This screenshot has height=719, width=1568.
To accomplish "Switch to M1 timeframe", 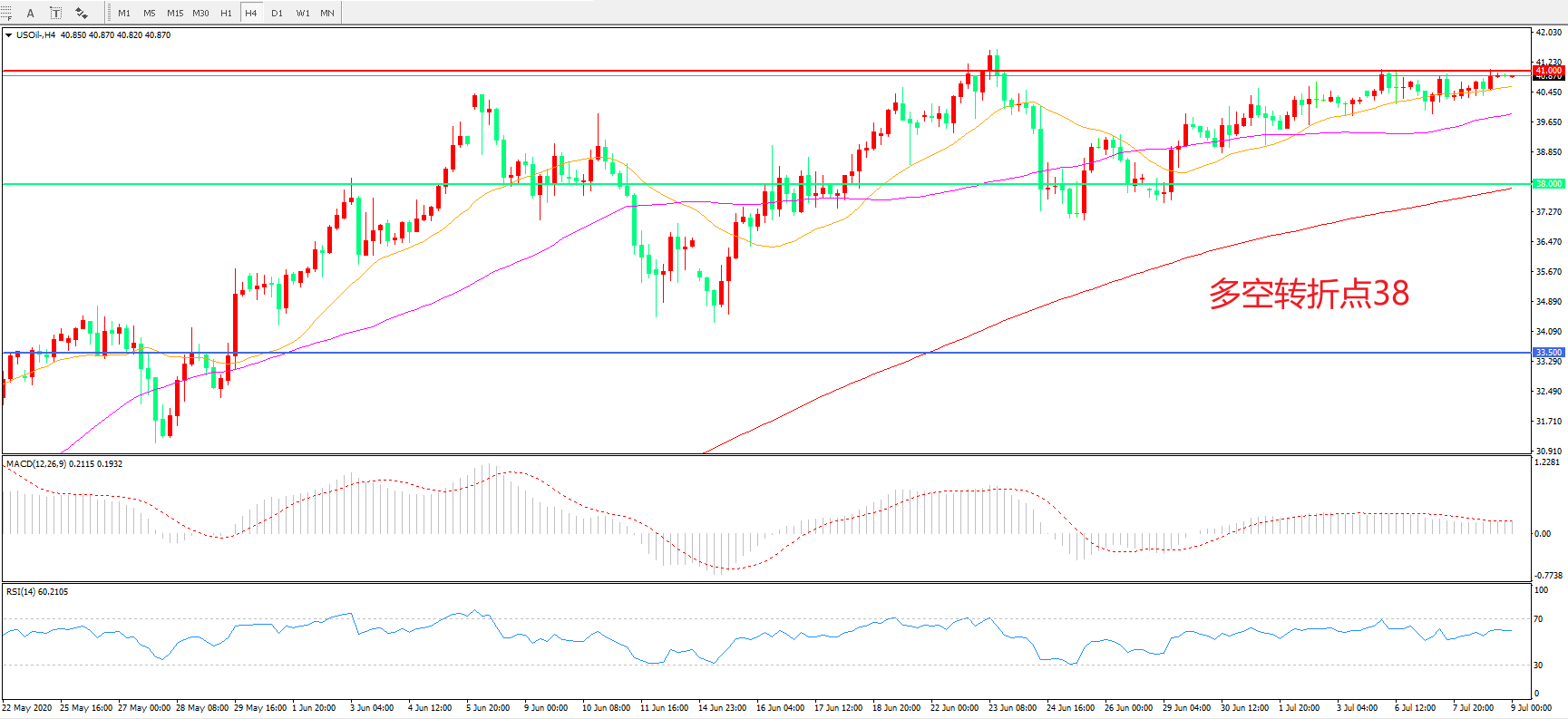I will pyautogui.click(x=124, y=13).
